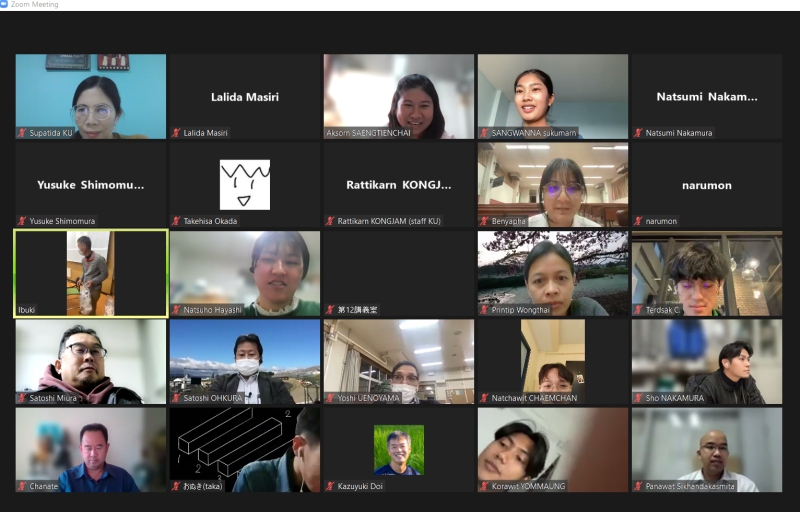800x512 pixels.
Task: Click muted mic icon beside Printip Wongthai
Action: coord(484,310)
